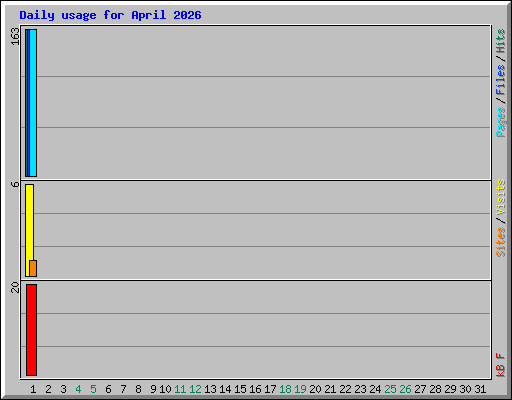
Task: Click the 6 axis value for visits
Action: pos(15,184)
